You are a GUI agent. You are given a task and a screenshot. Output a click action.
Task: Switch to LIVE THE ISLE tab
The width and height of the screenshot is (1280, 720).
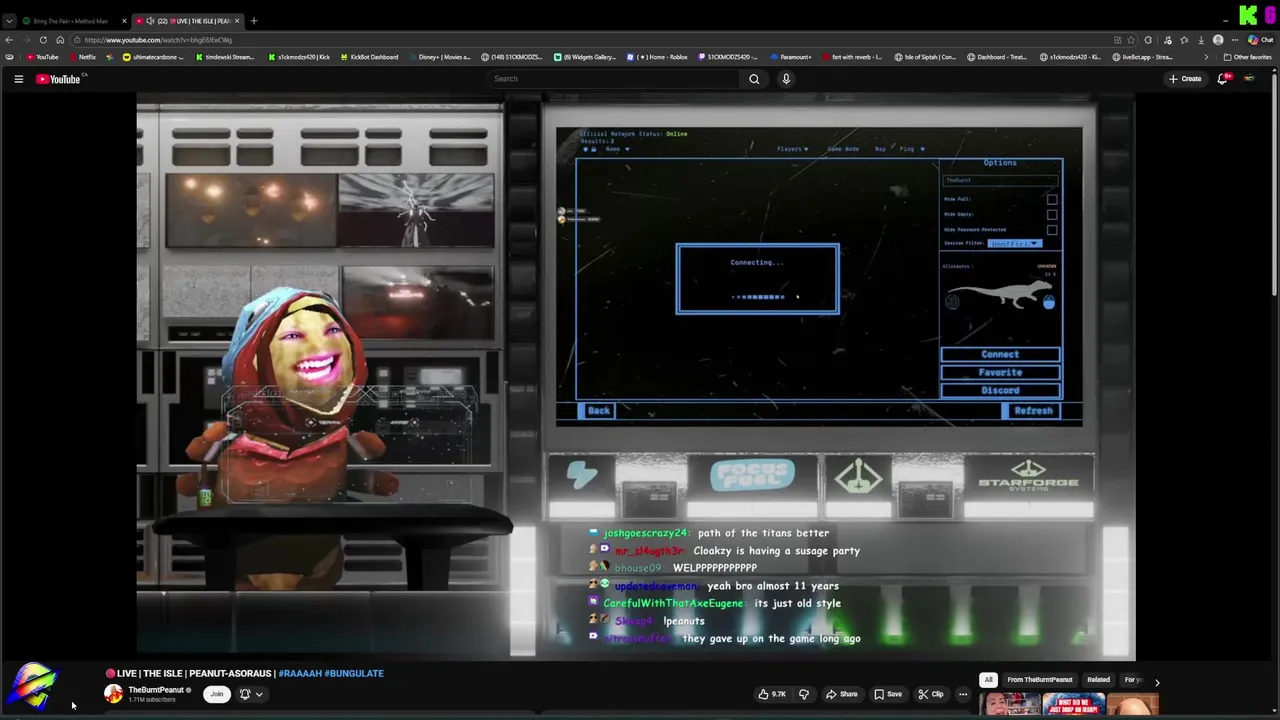(x=186, y=20)
